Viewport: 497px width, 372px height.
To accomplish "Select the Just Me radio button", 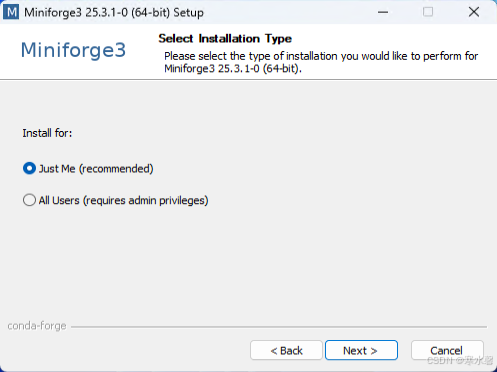I will (29, 168).
